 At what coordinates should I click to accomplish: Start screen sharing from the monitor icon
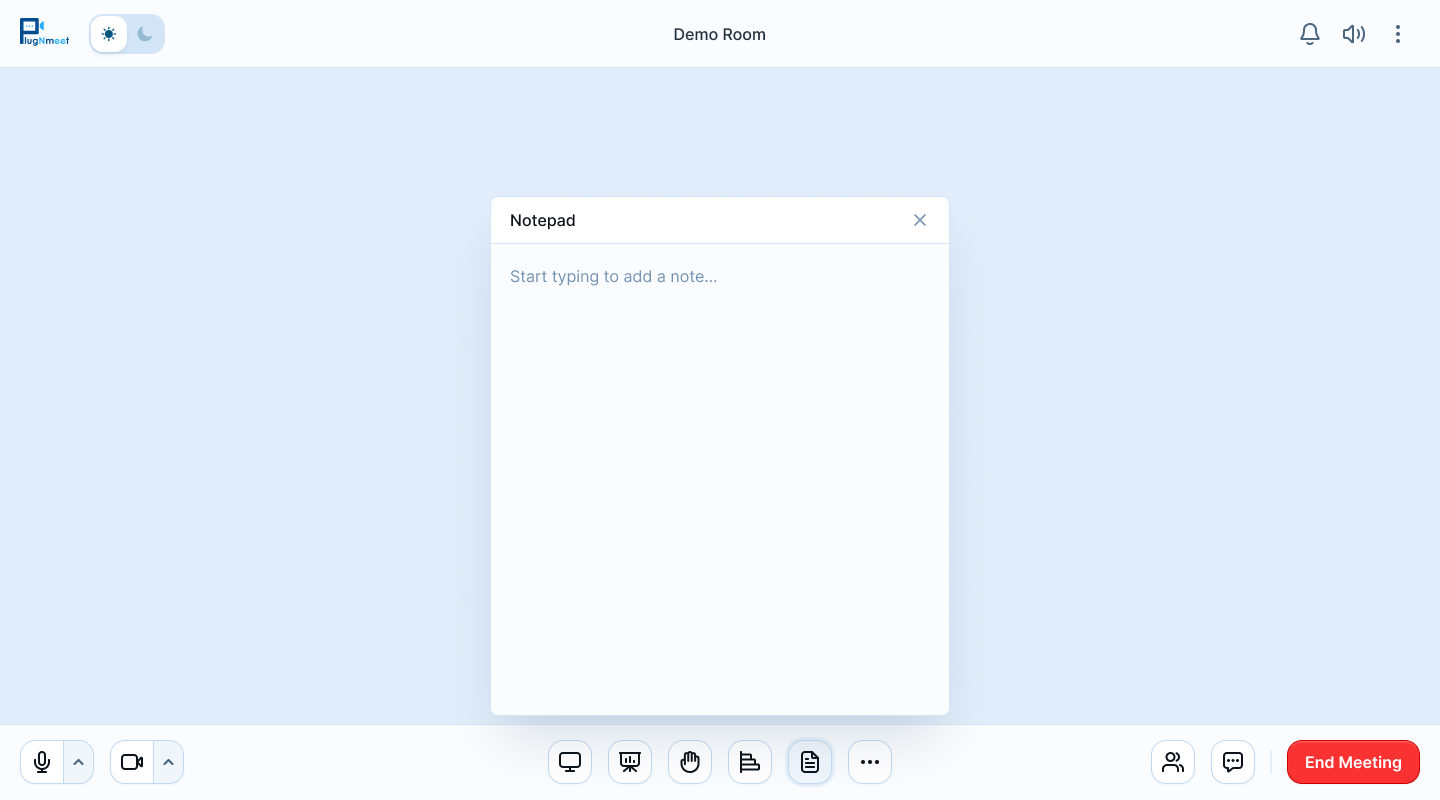pos(569,762)
